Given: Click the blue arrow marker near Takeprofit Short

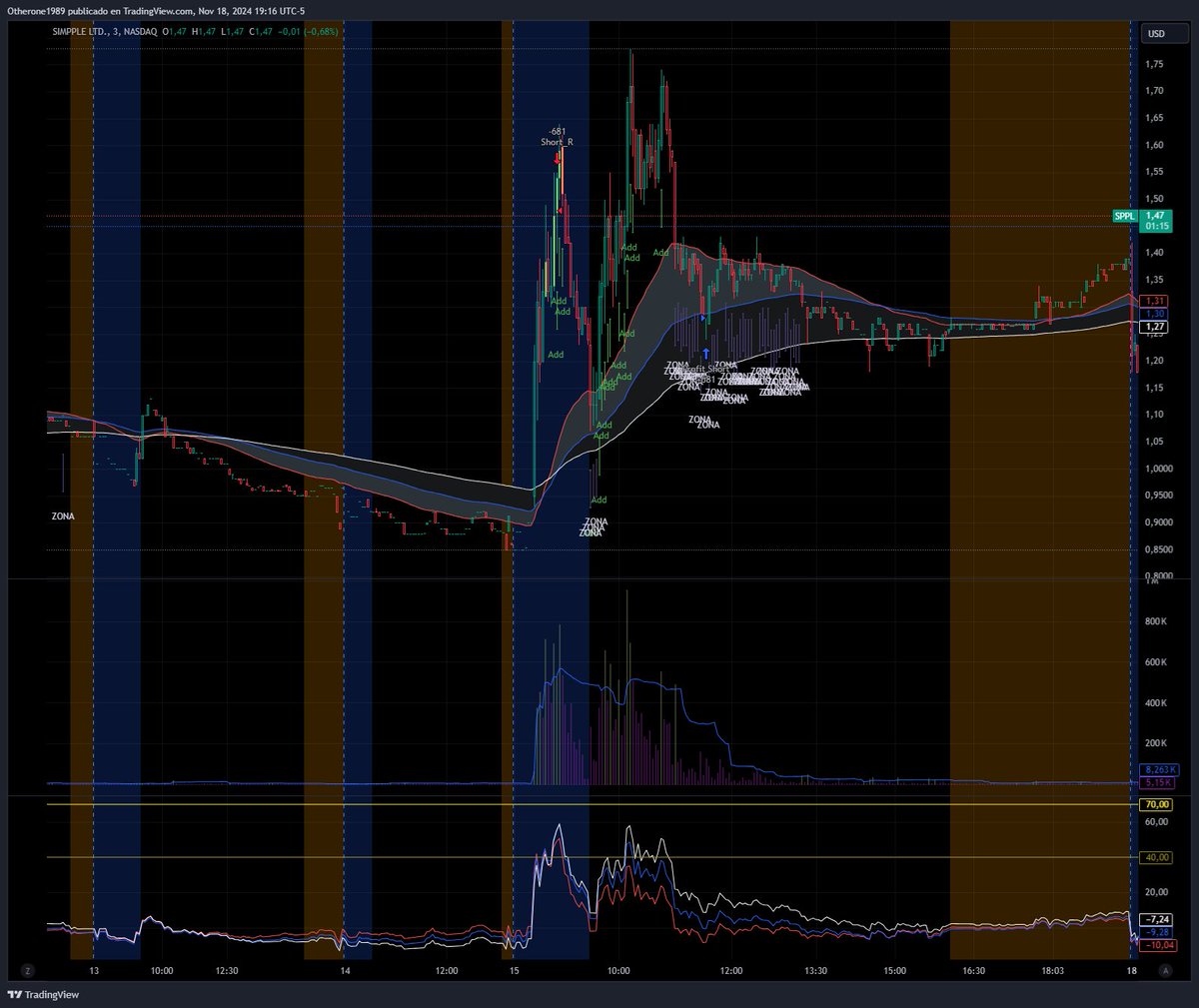Looking at the screenshot, I should (x=705, y=352).
